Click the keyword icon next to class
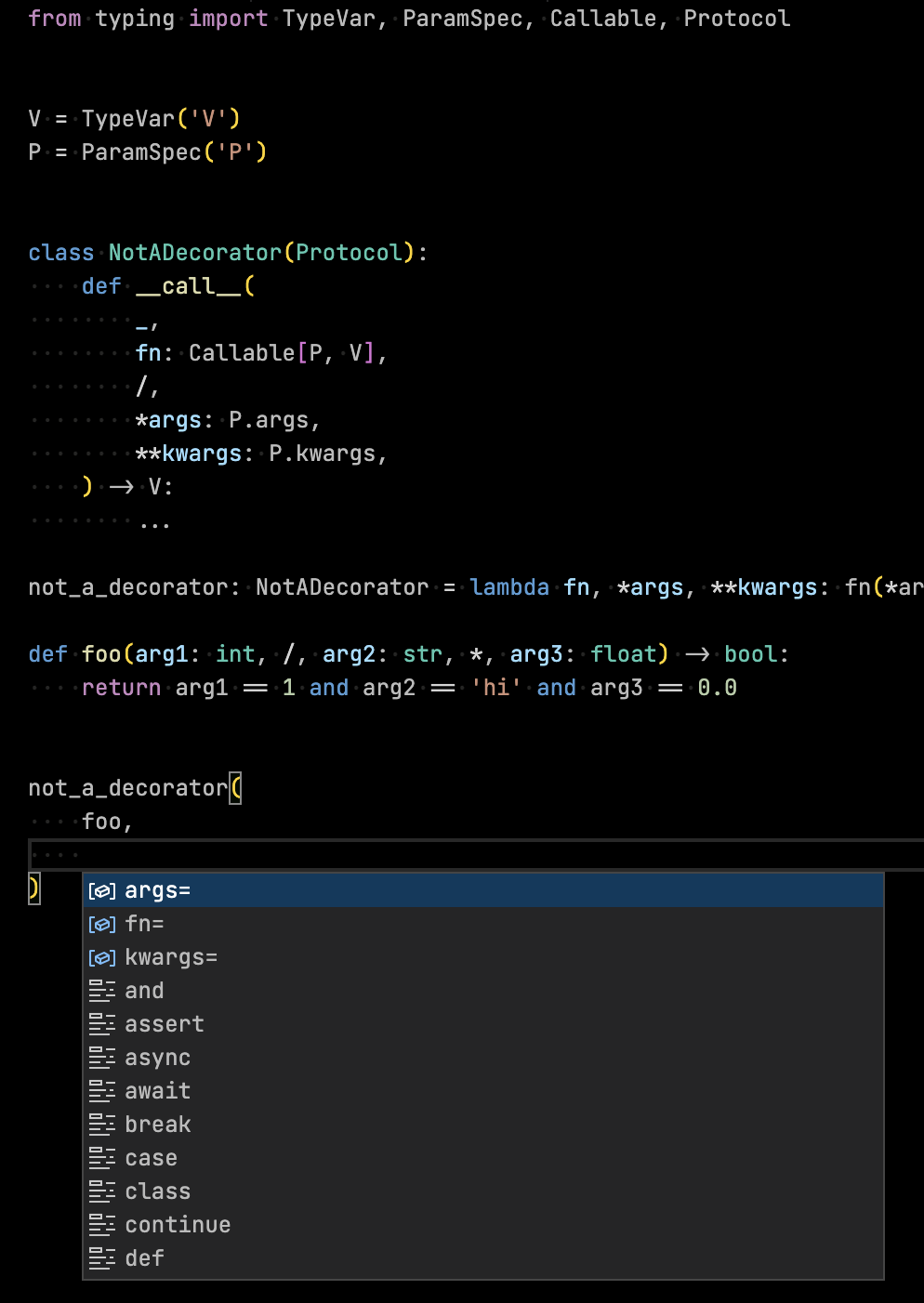 pyautogui.click(x=102, y=1191)
